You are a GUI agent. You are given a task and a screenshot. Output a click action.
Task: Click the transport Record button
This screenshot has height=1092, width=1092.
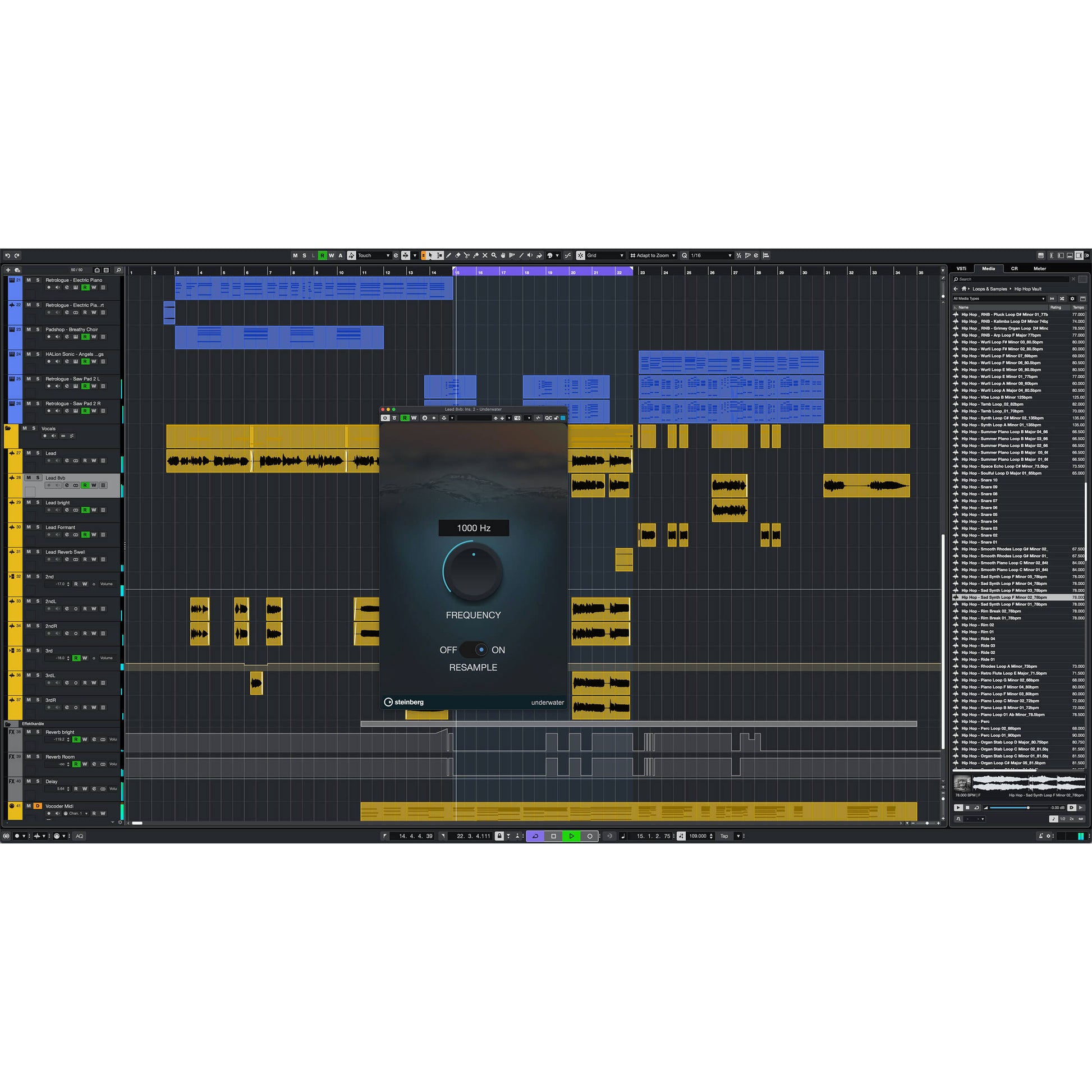[590, 836]
